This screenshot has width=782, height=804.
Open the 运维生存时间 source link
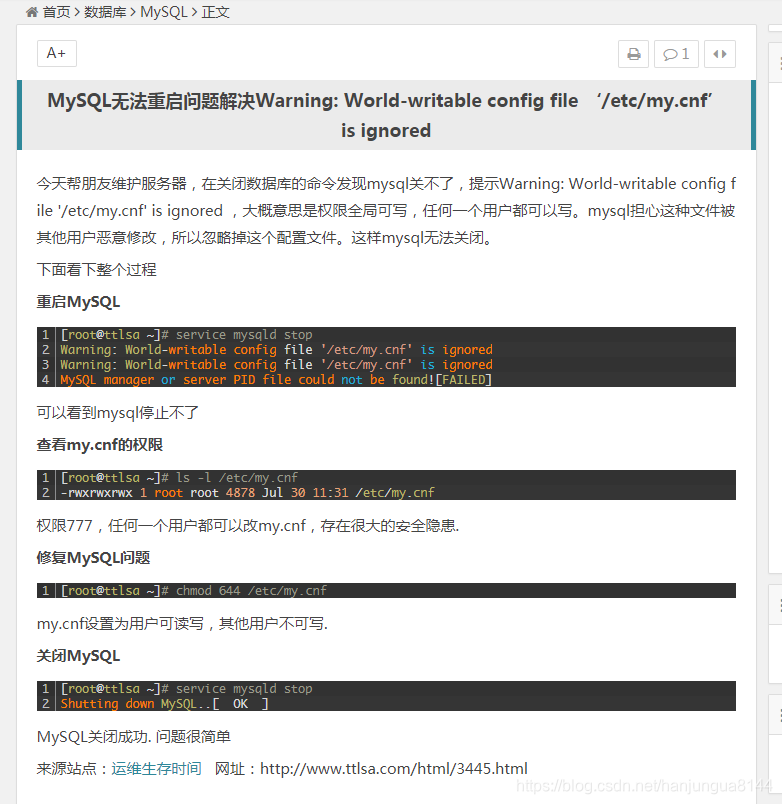coord(156,769)
